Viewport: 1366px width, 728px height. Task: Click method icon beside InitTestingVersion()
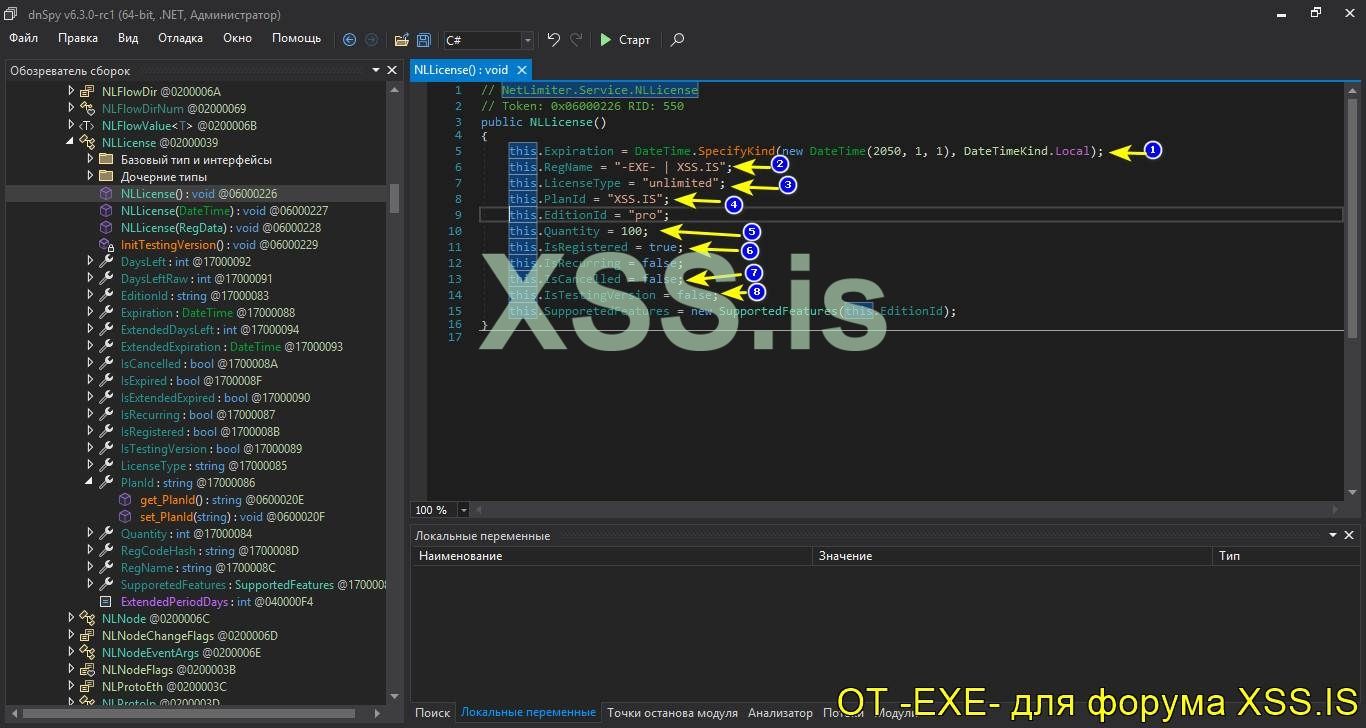pos(106,245)
